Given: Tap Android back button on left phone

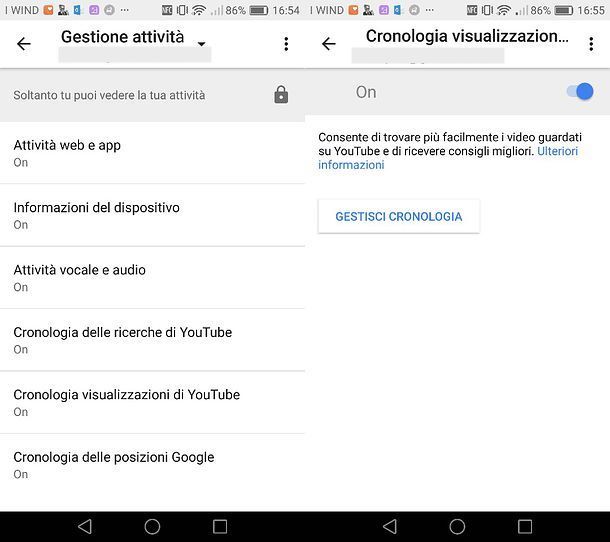Looking at the screenshot, I should pyautogui.click(x=84, y=526).
